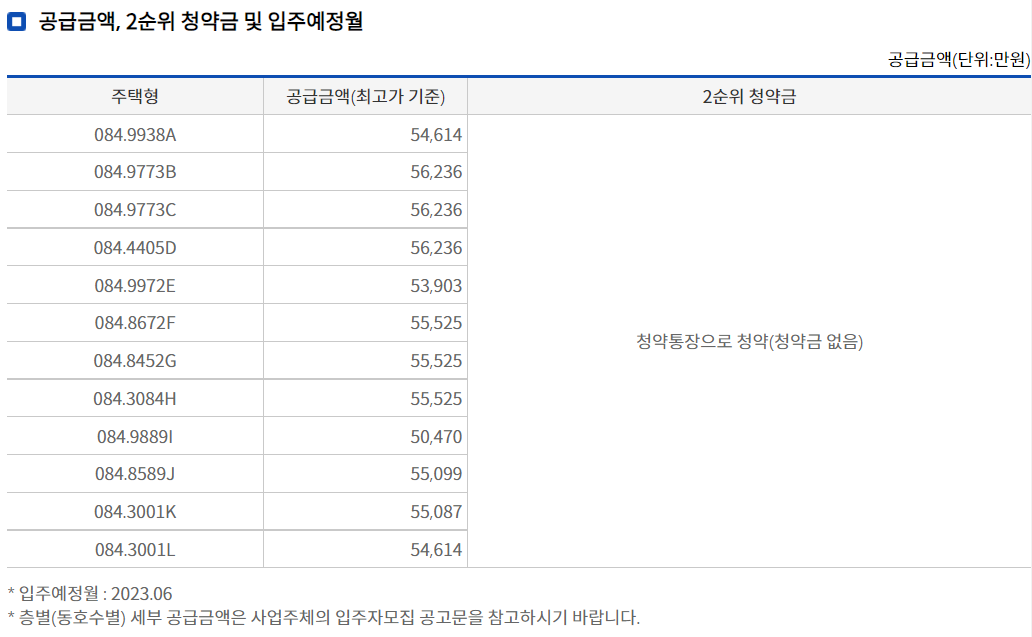Select housing type cell 084.3001K
Screen dimensions: 1032x637
(x=135, y=512)
